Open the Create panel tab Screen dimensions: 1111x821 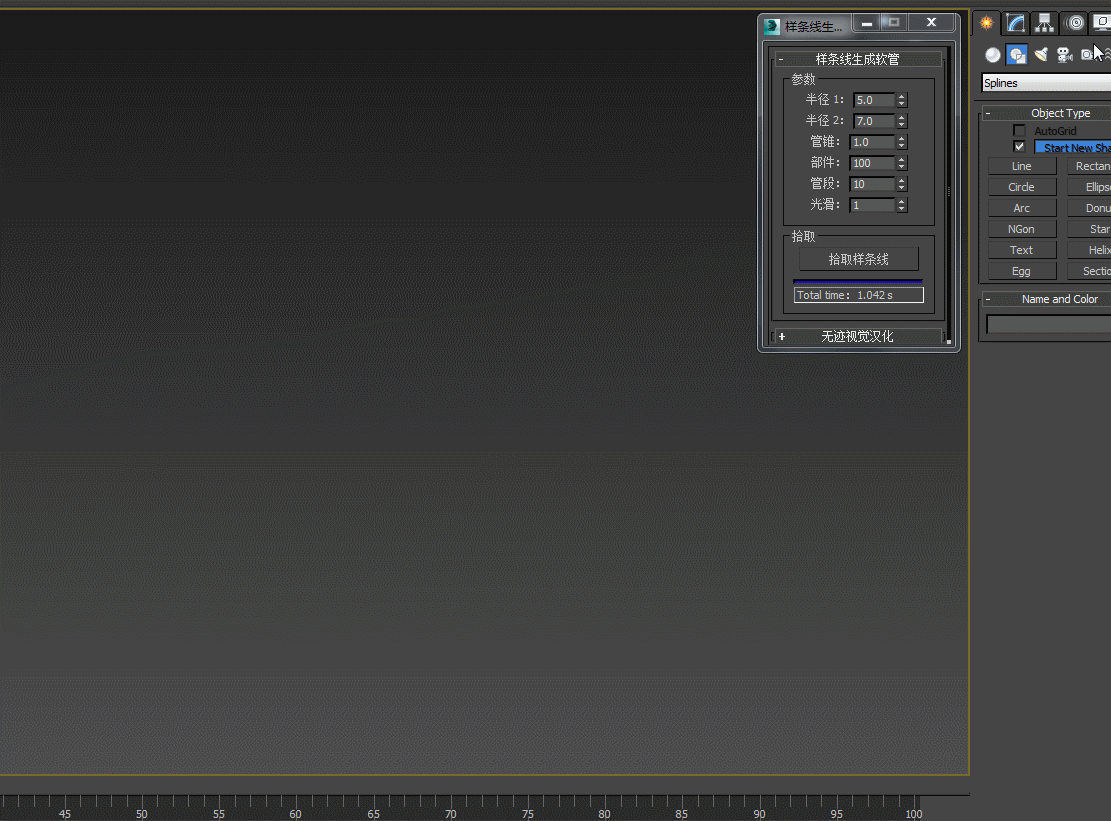tap(987, 23)
